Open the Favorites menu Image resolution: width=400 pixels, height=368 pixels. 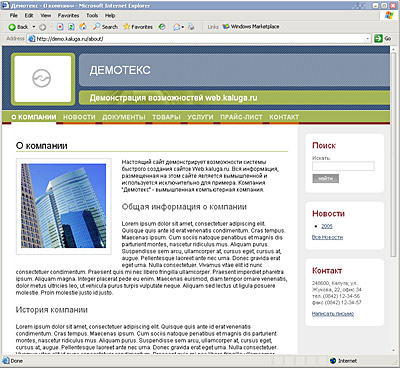[68, 15]
